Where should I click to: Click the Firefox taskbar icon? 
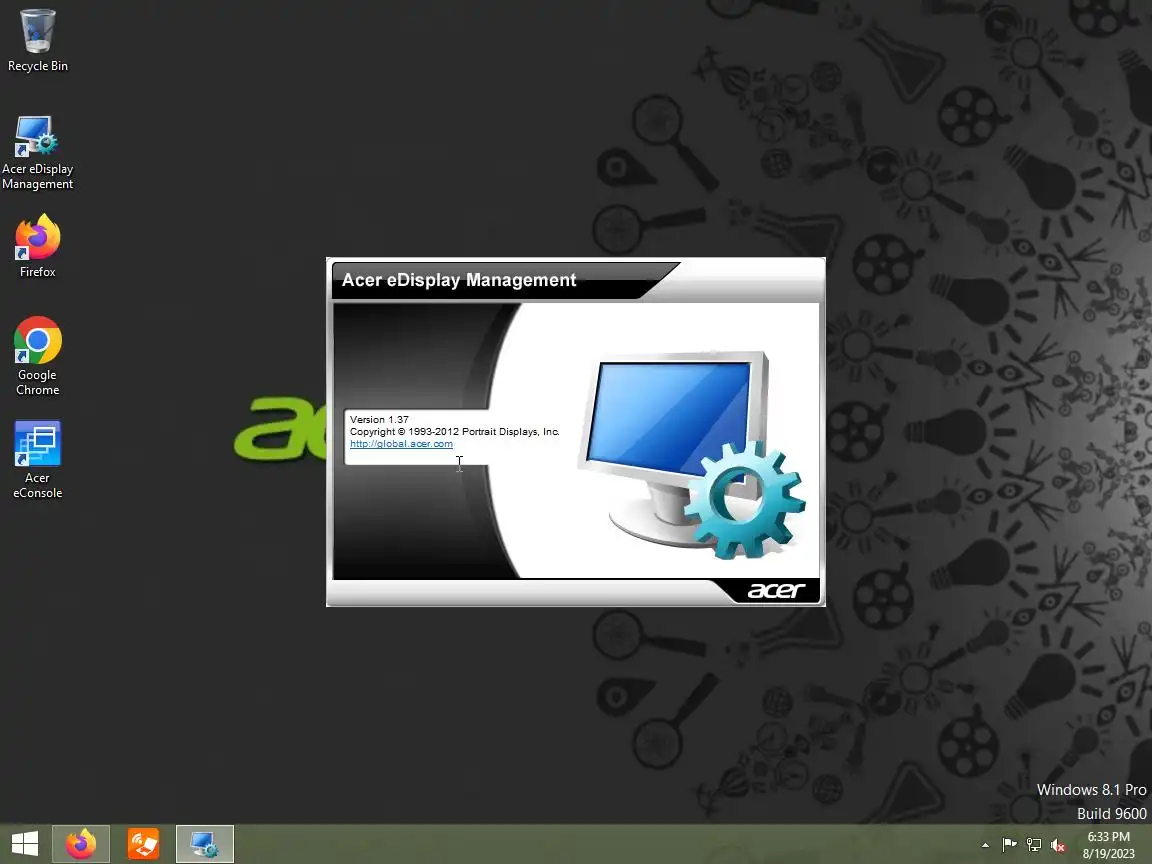click(81, 843)
